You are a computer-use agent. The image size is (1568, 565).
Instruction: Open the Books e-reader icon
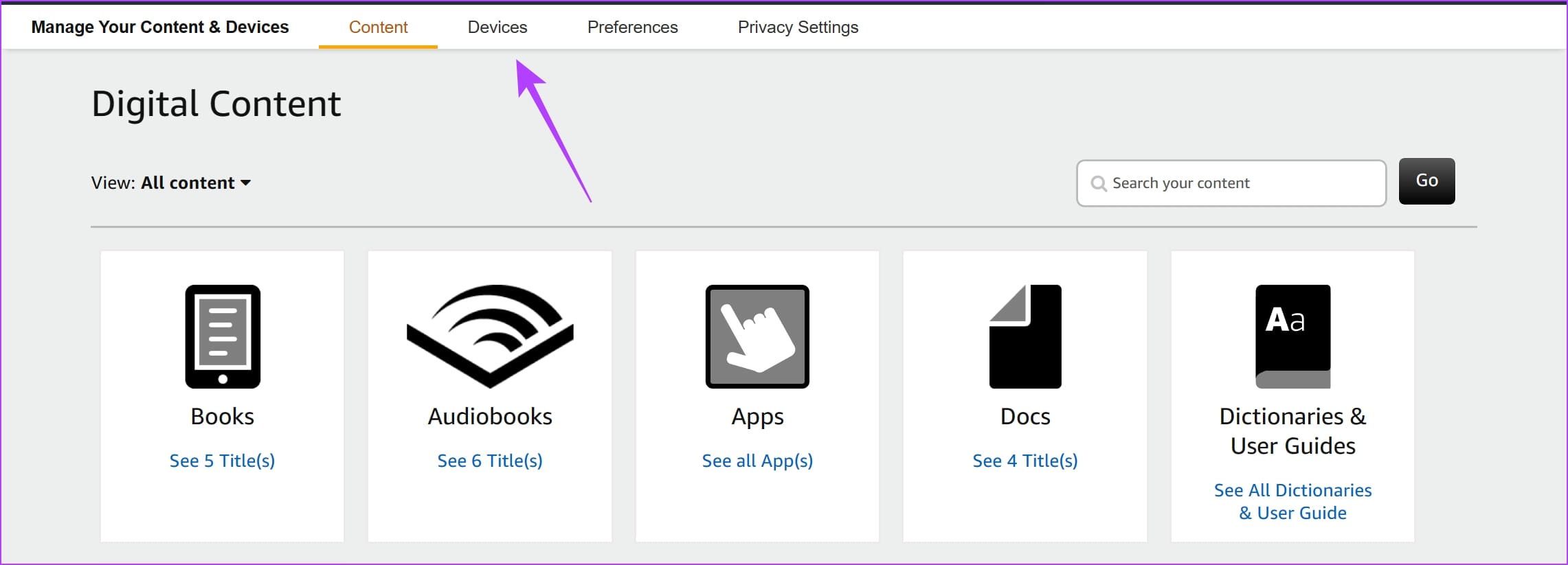coord(223,336)
